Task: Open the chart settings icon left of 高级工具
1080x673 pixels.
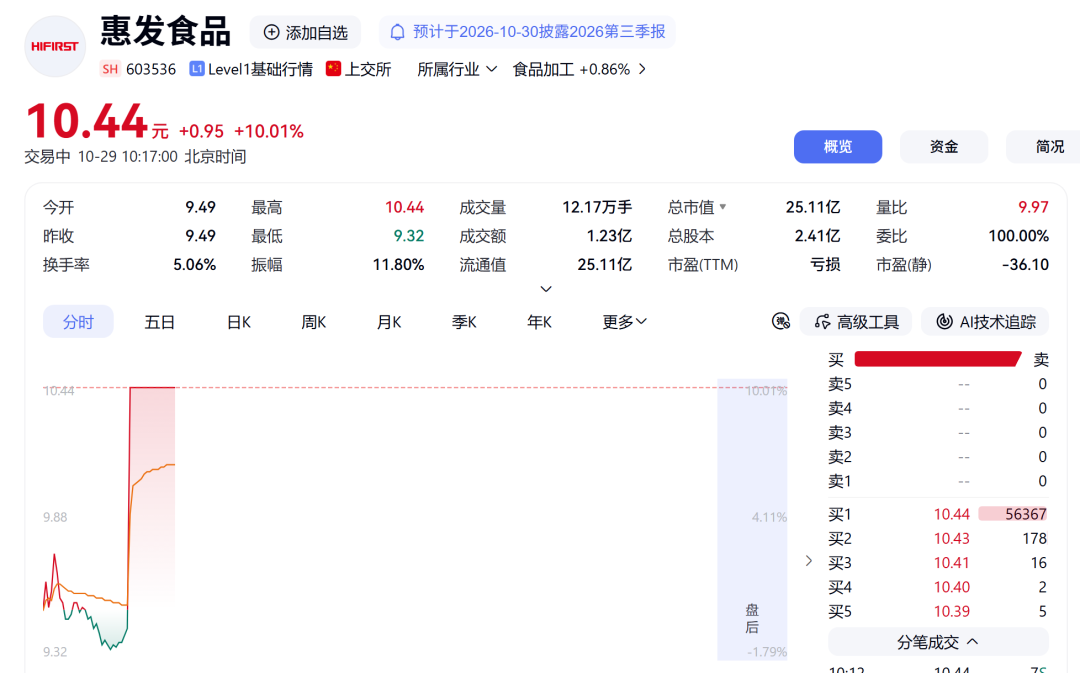Action: [x=781, y=321]
